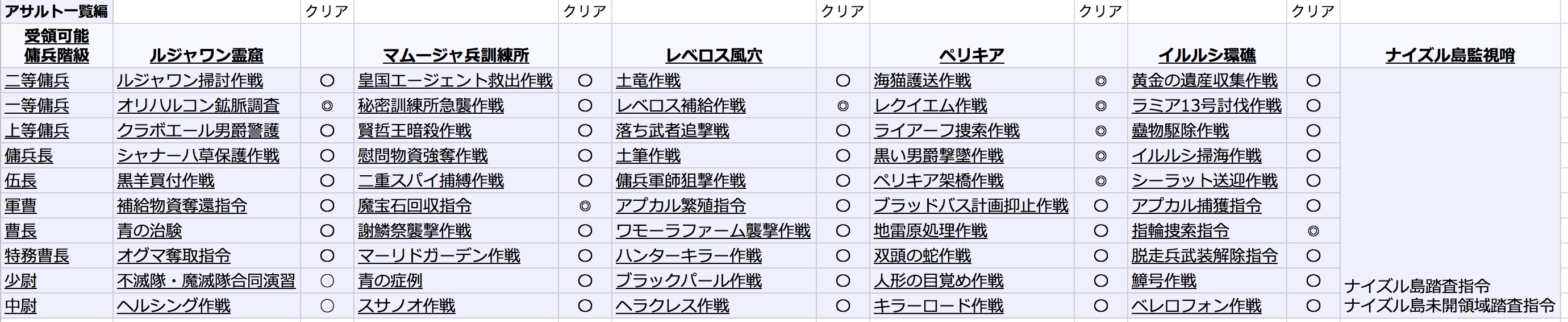Click the ラミア13号討伐作戦 link
Screen dimensions: 1568x322
1207,106
